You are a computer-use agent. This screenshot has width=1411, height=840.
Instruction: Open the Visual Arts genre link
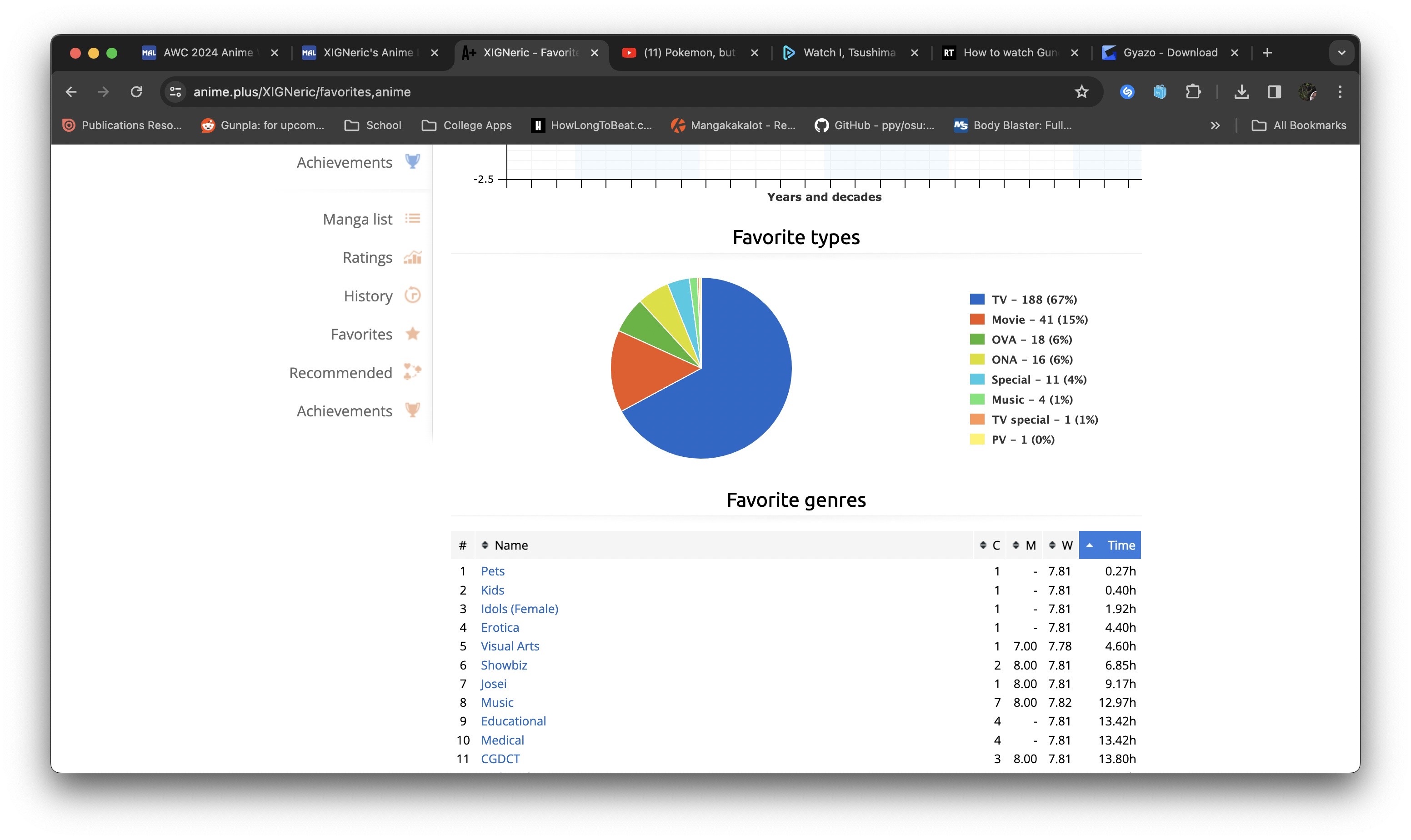click(x=510, y=646)
